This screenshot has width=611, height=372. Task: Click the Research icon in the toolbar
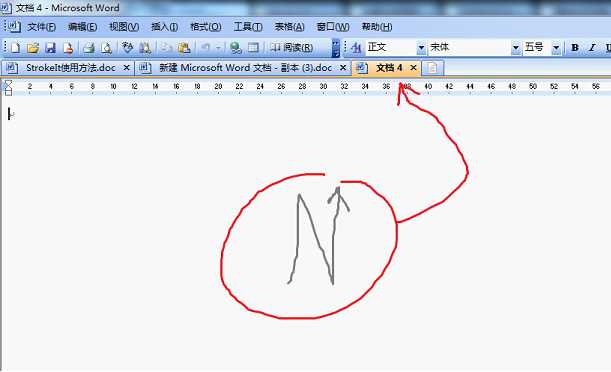(x=145, y=48)
